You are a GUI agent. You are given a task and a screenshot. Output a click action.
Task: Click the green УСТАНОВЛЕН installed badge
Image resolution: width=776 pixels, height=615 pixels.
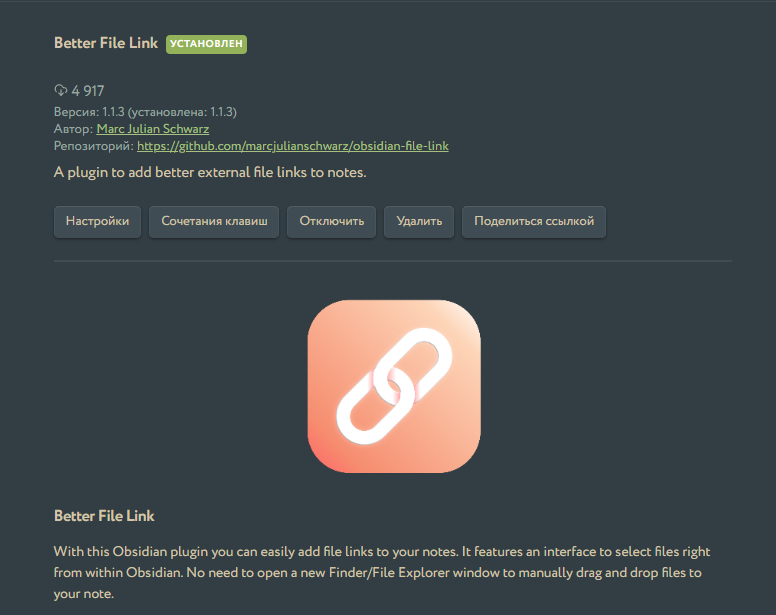click(206, 44)
